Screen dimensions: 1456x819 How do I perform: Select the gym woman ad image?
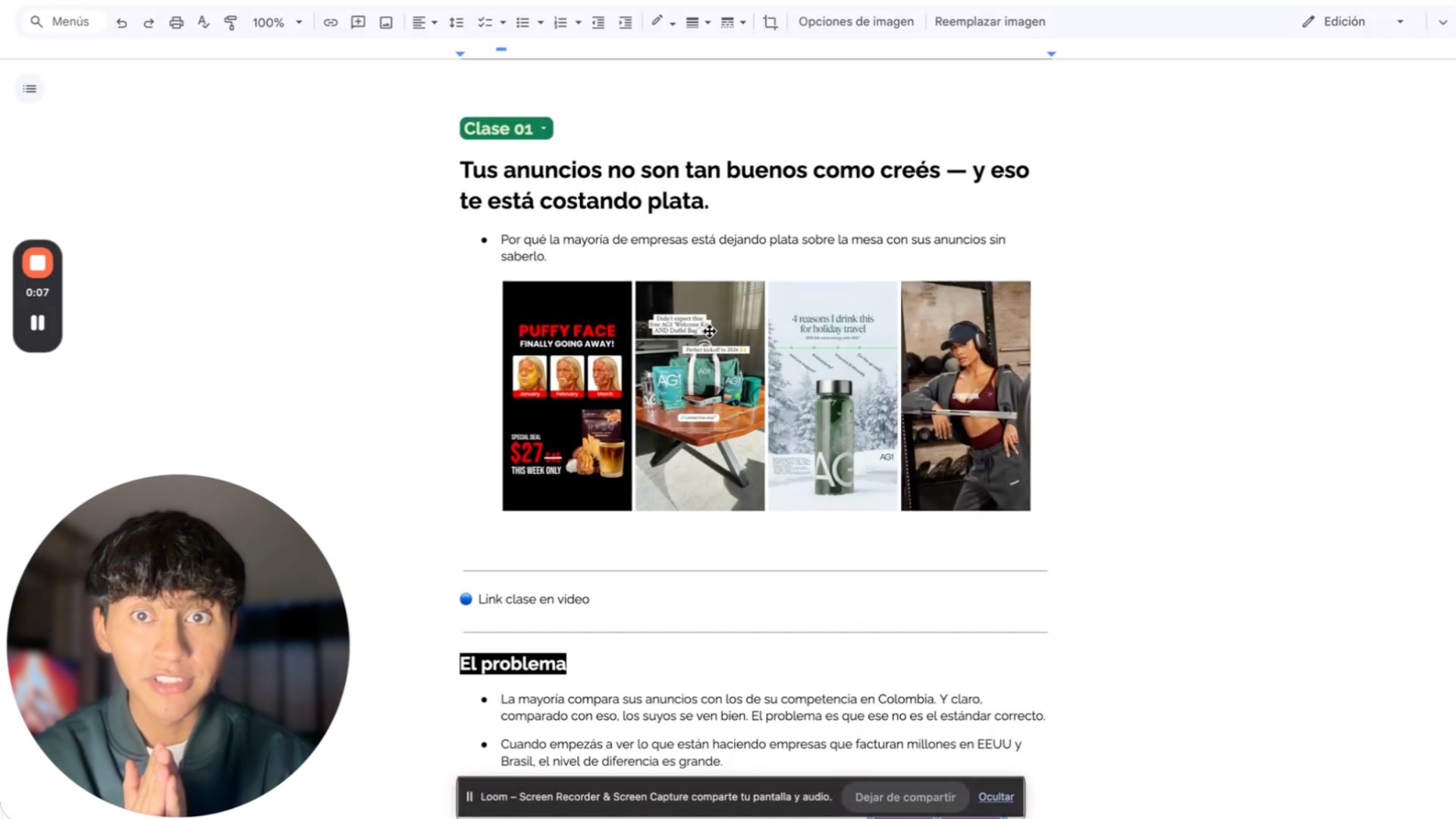(965, 396)
